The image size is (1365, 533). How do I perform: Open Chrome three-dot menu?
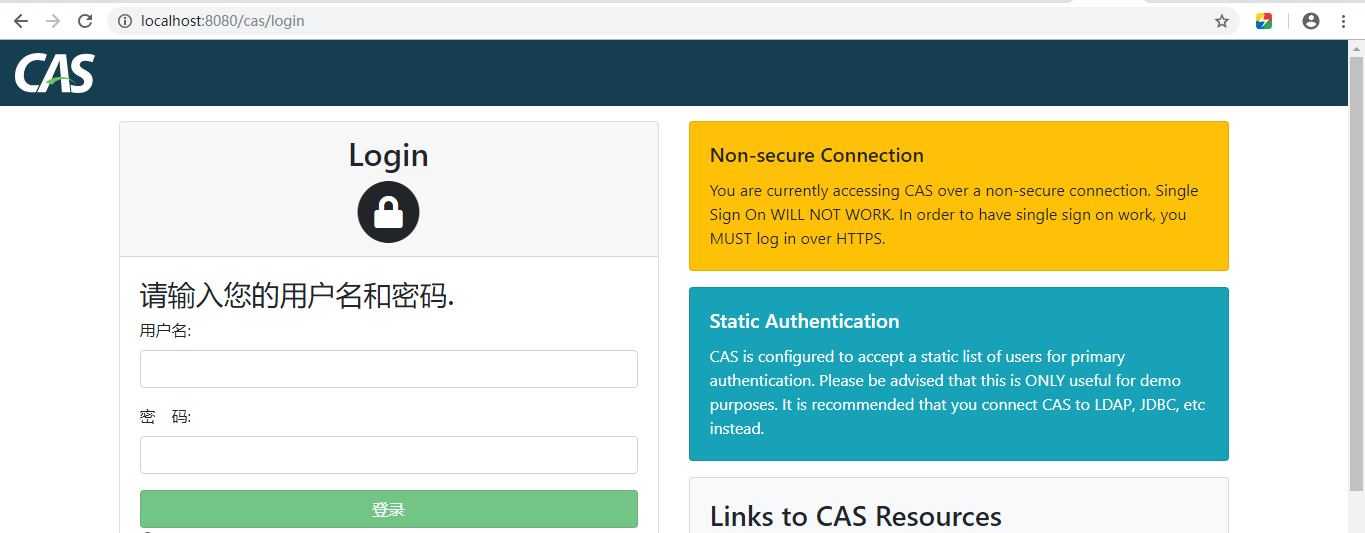point(1343,21)
